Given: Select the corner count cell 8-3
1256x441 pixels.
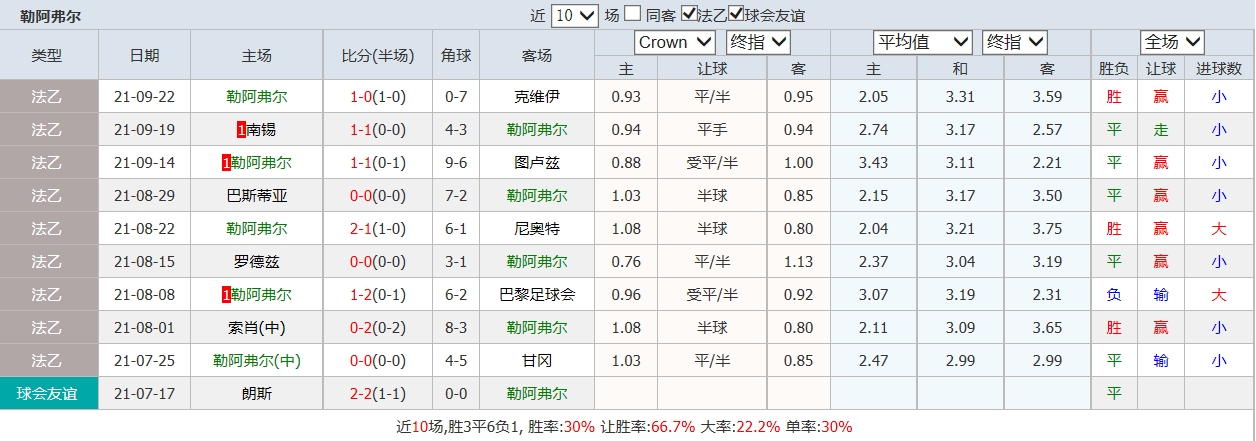Looking at the screenshot, I should click(x=456, y=327).
